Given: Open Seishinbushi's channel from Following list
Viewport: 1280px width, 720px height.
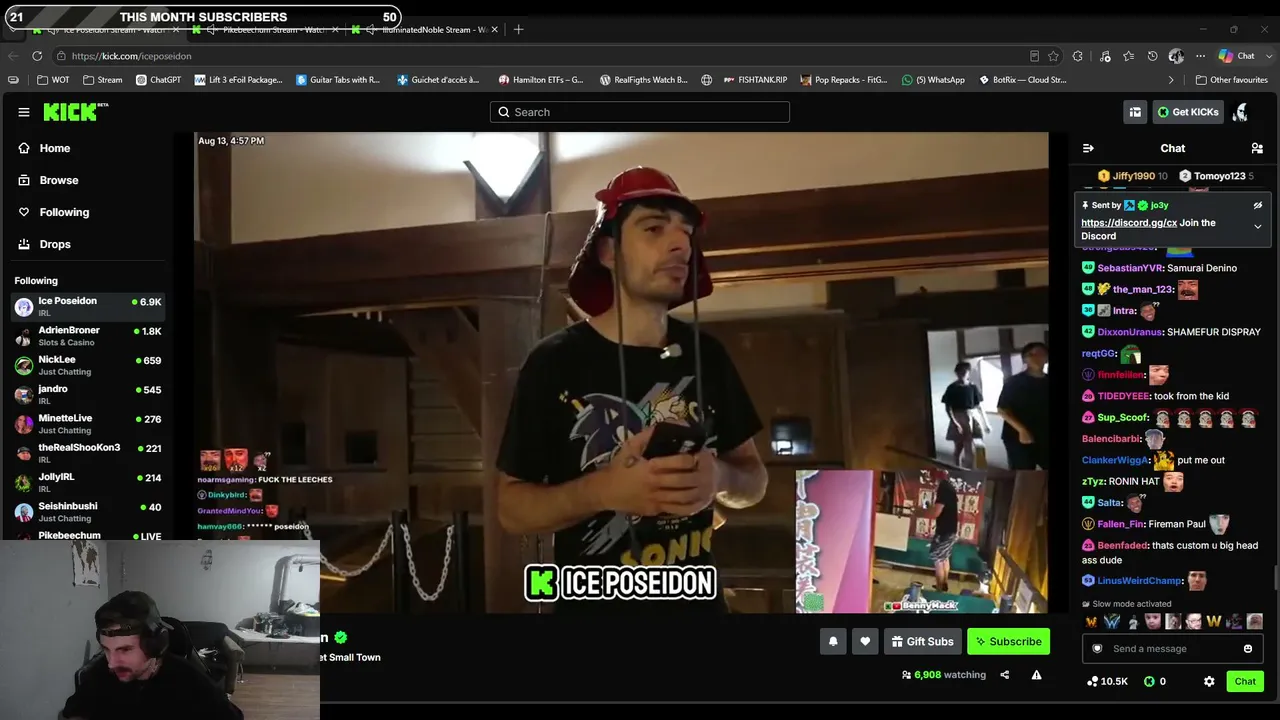Looking at the screenshot, I should tap(88, 512).
